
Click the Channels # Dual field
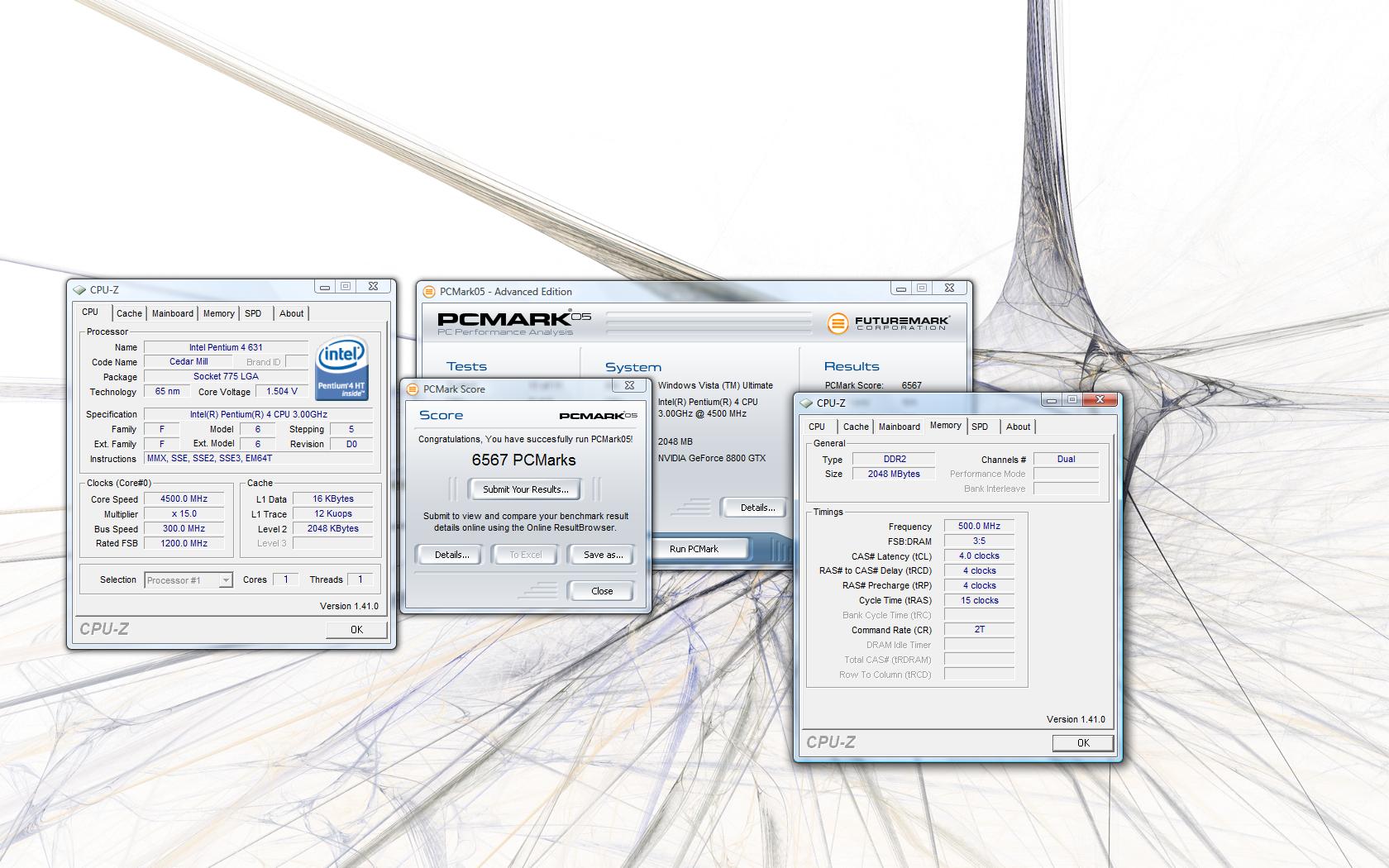[1066, 460]
